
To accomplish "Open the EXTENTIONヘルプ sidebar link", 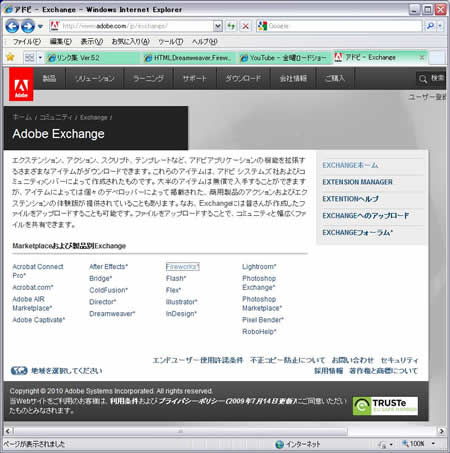I will 350,199.
